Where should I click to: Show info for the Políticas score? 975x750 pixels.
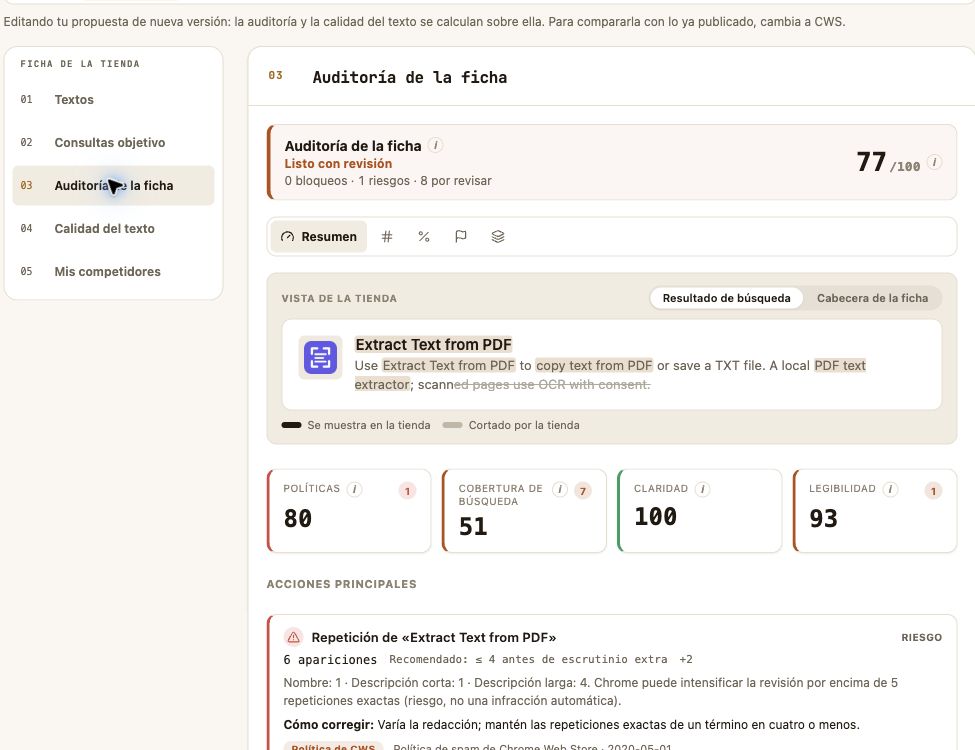coord(354,489)
